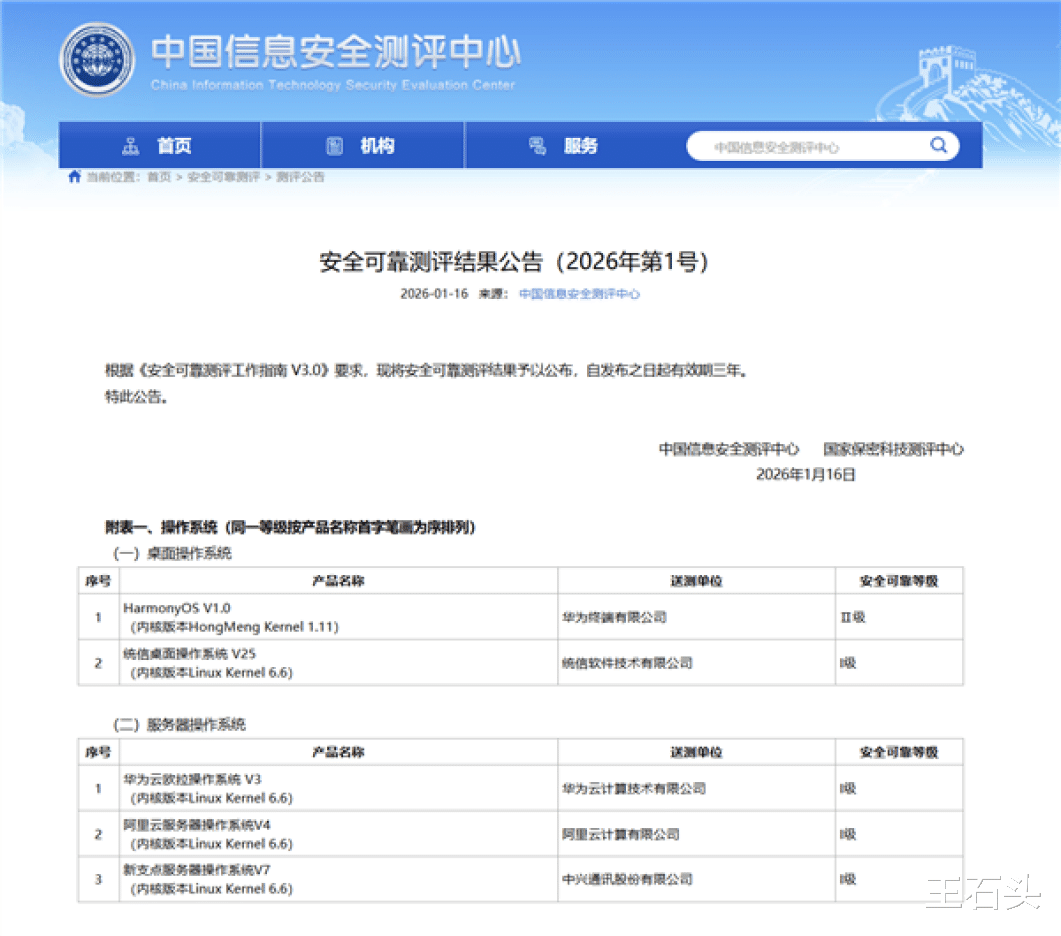Click the 产品名称 header in desktop table
This screenshot has height=936, width=1061.
click(338, 581)
